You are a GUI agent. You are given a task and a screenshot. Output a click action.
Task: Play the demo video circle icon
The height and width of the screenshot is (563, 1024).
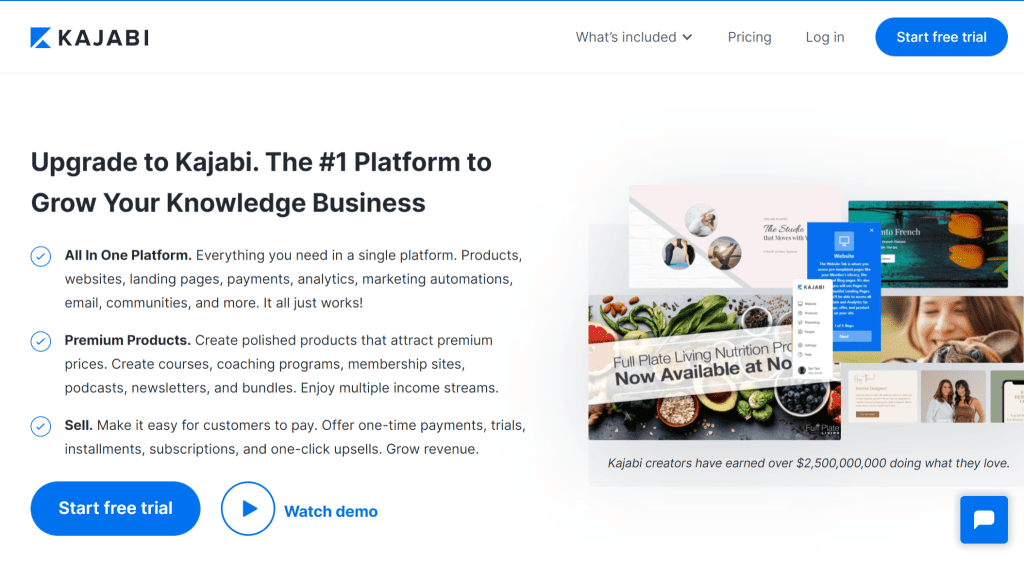248,509
